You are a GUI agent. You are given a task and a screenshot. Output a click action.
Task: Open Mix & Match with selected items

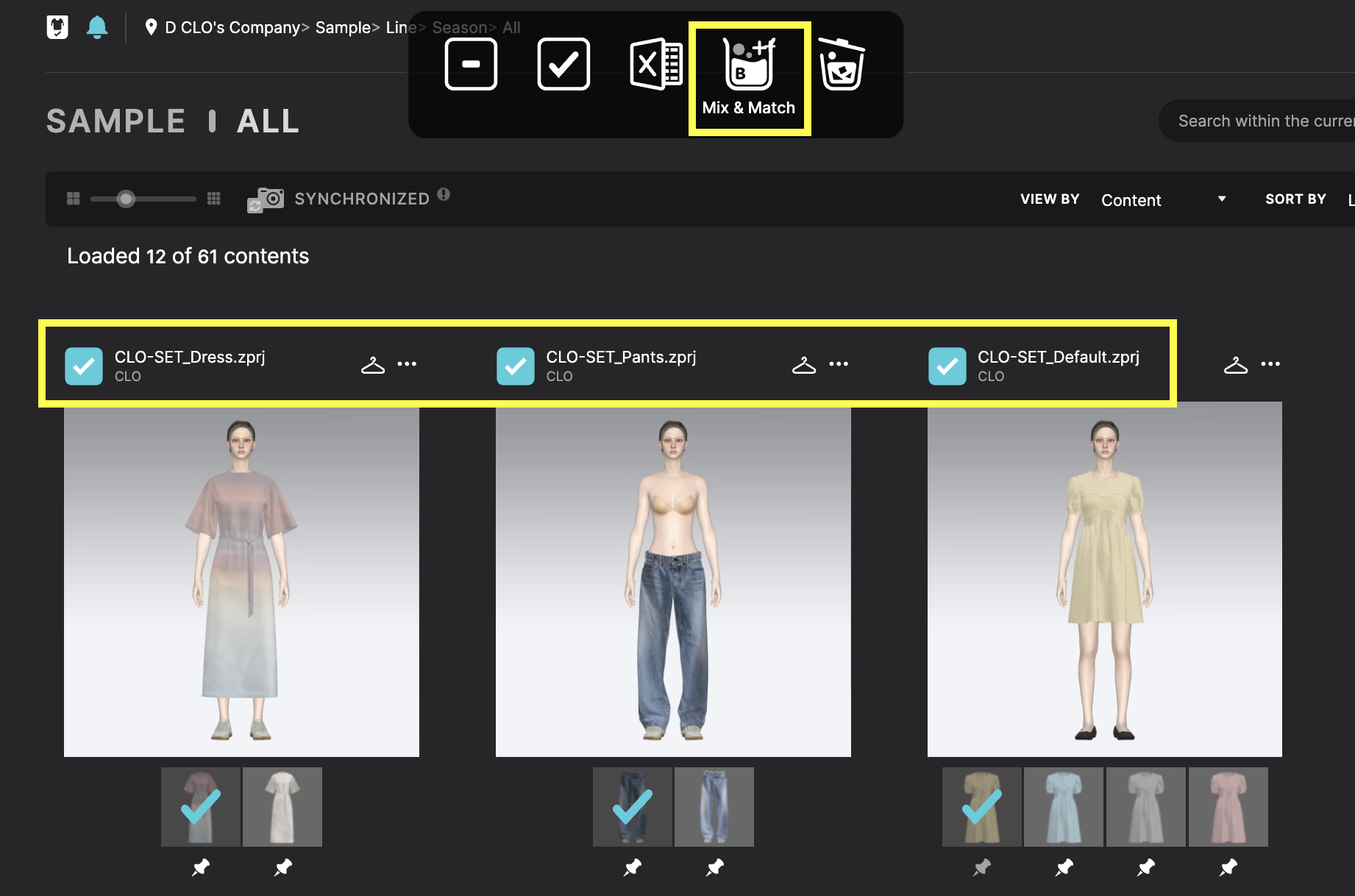(x=749, y=78)
